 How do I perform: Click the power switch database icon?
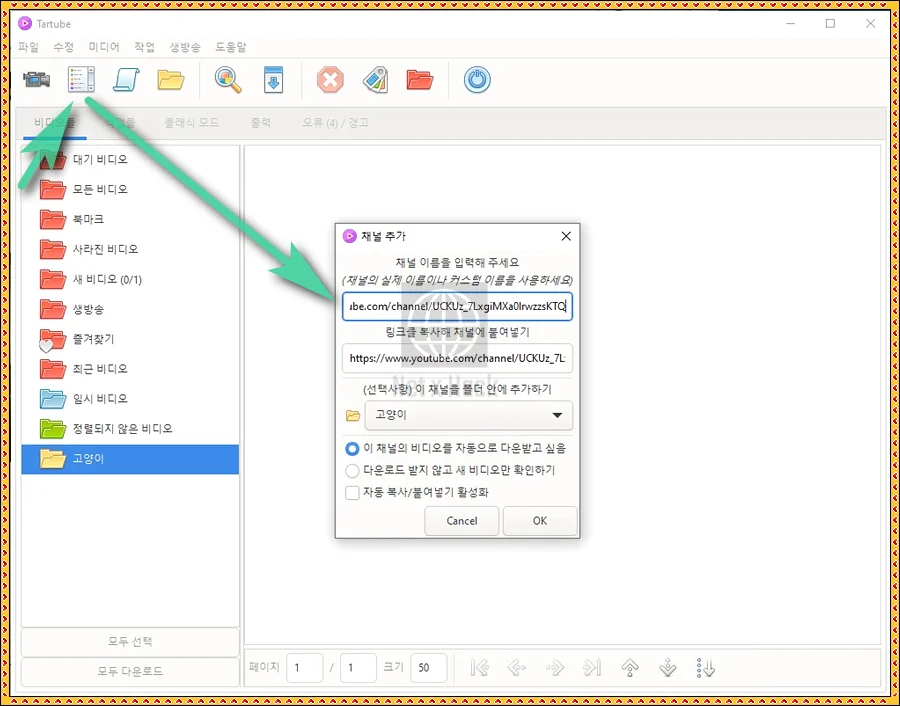pos(477,80)
